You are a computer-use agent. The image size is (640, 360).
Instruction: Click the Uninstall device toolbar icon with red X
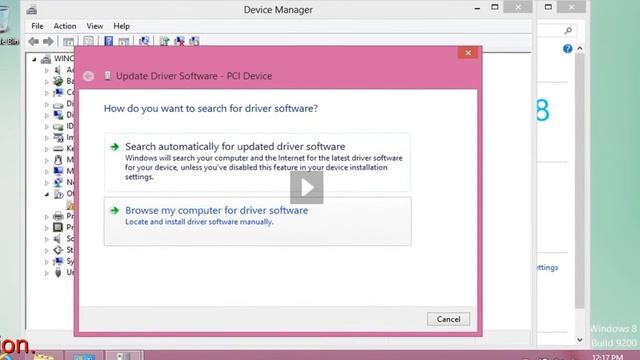tap(179, 41)
